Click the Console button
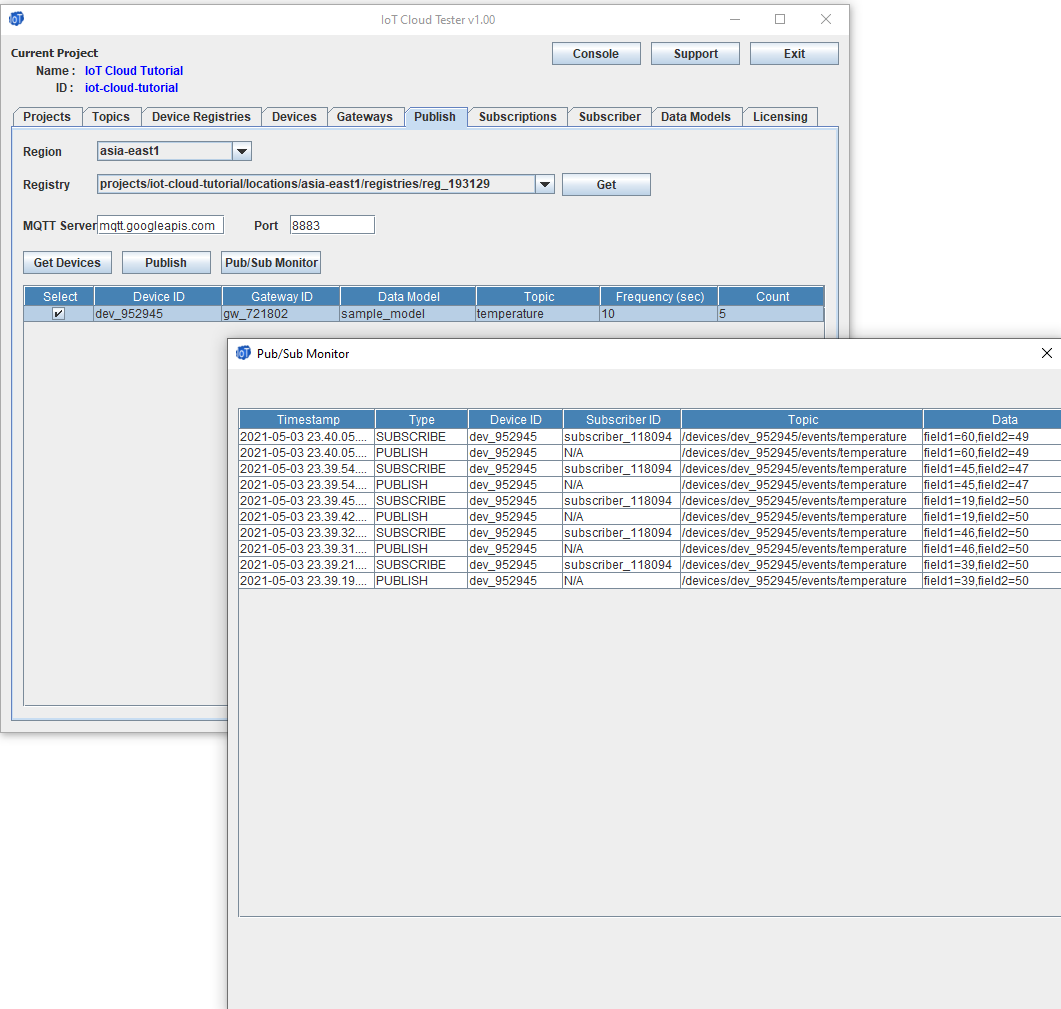The image size is (1061, 1009). coord(596,53)
